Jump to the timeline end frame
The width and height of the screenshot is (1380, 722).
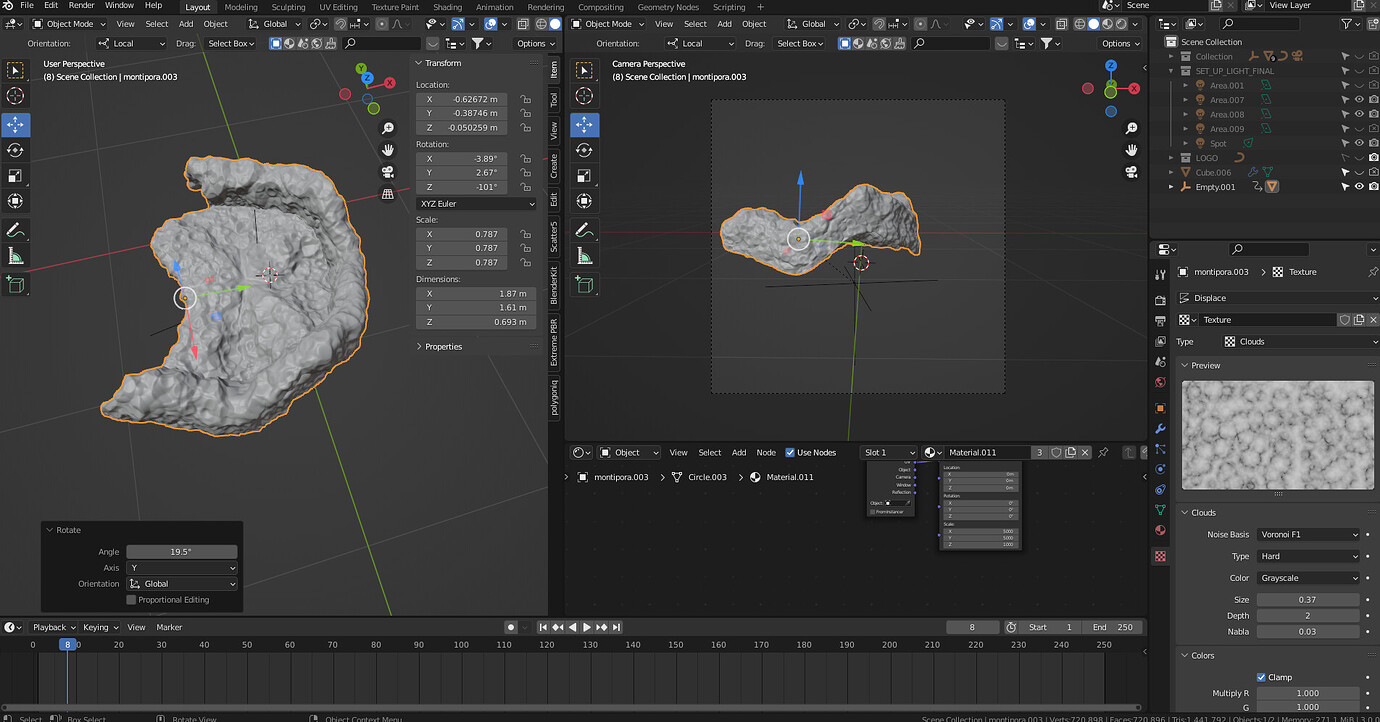point(617,627)
